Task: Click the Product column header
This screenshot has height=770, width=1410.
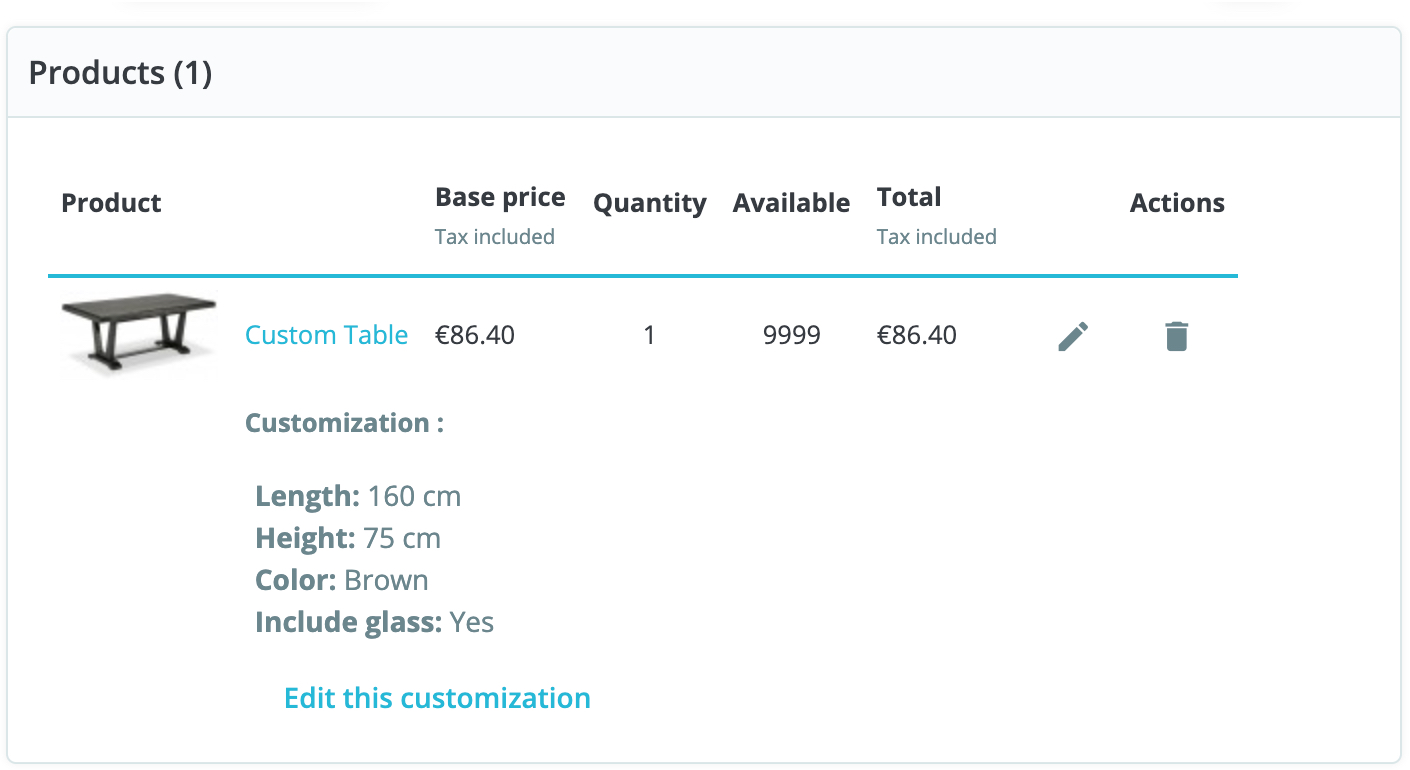Action: coord(111,203)
